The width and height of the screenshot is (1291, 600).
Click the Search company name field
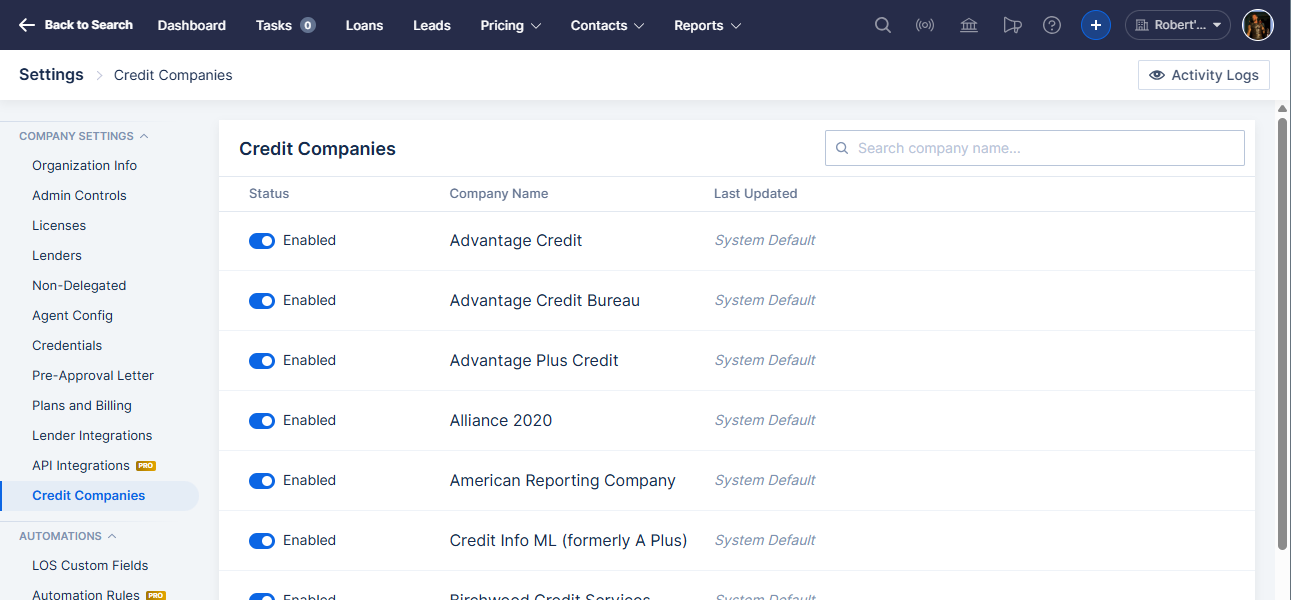click(1035, 148)
